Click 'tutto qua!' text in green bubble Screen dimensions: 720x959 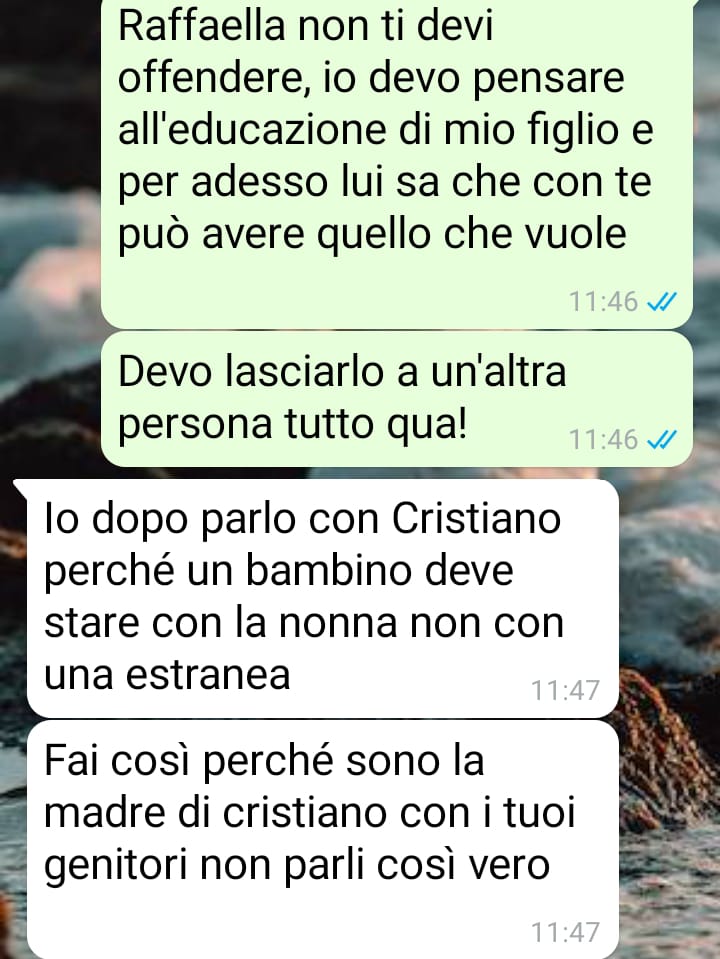point(374,424)
